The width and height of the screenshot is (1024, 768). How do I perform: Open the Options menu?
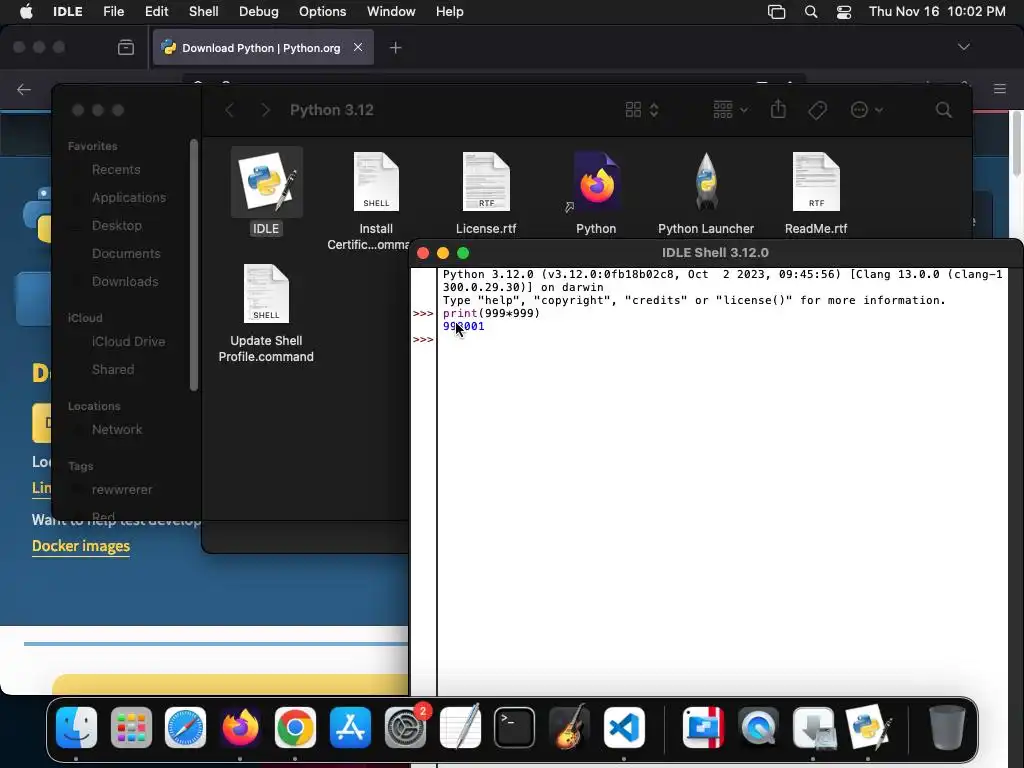(323, 12)
